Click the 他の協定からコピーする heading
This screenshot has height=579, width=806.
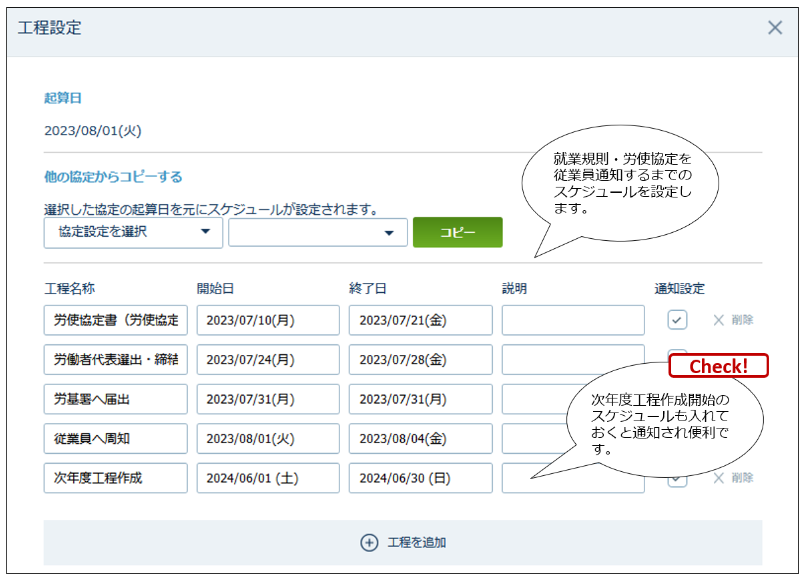tap(113, 177)
